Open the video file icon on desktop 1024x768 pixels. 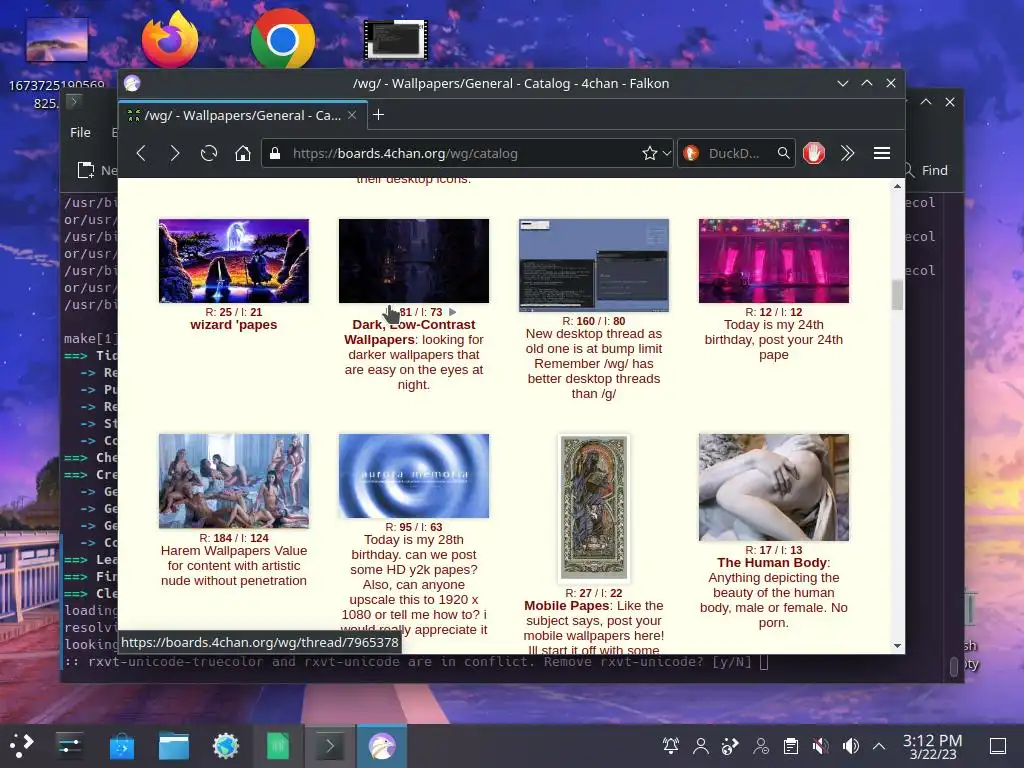click(x=396, y=39)
